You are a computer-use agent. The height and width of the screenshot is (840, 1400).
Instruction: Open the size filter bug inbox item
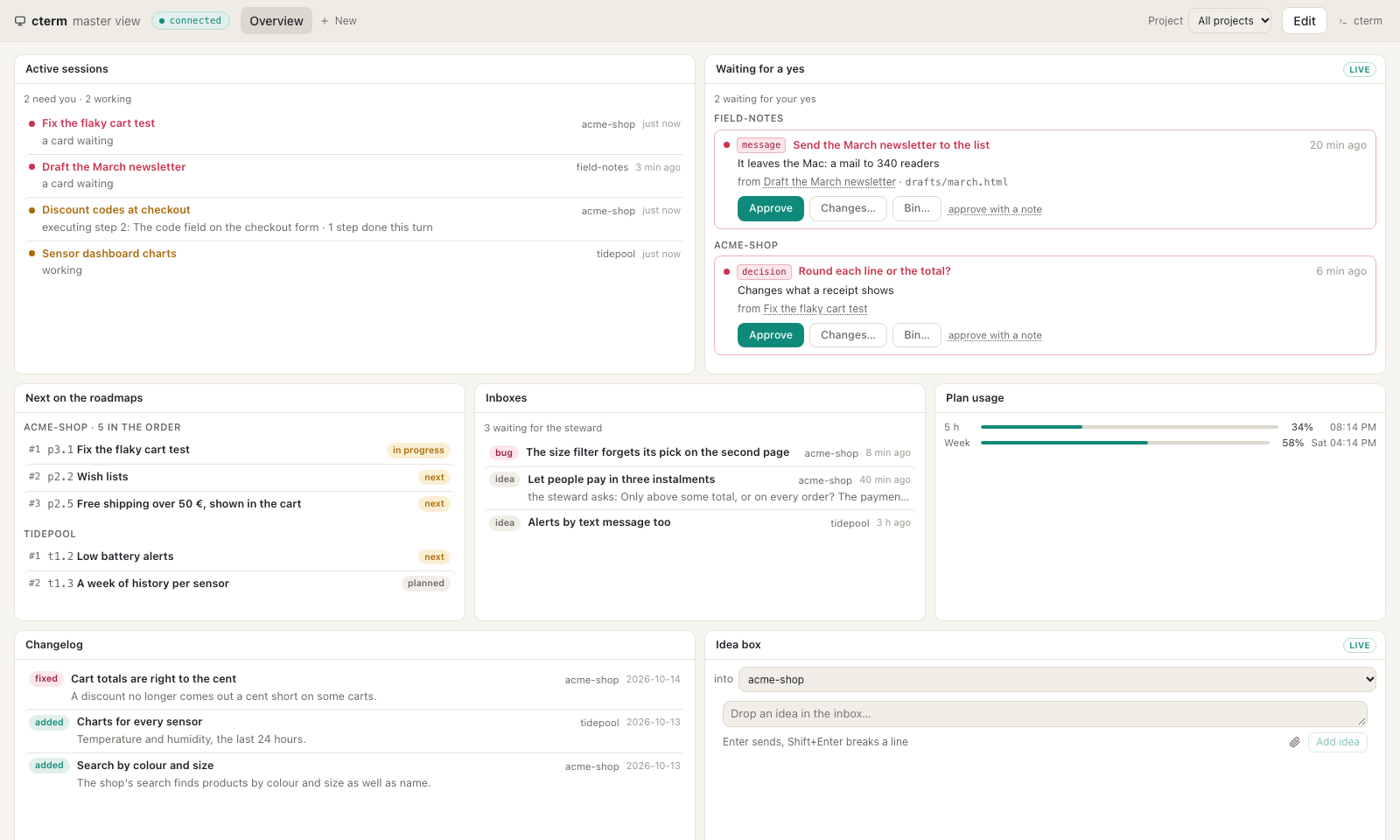[700, 452]
